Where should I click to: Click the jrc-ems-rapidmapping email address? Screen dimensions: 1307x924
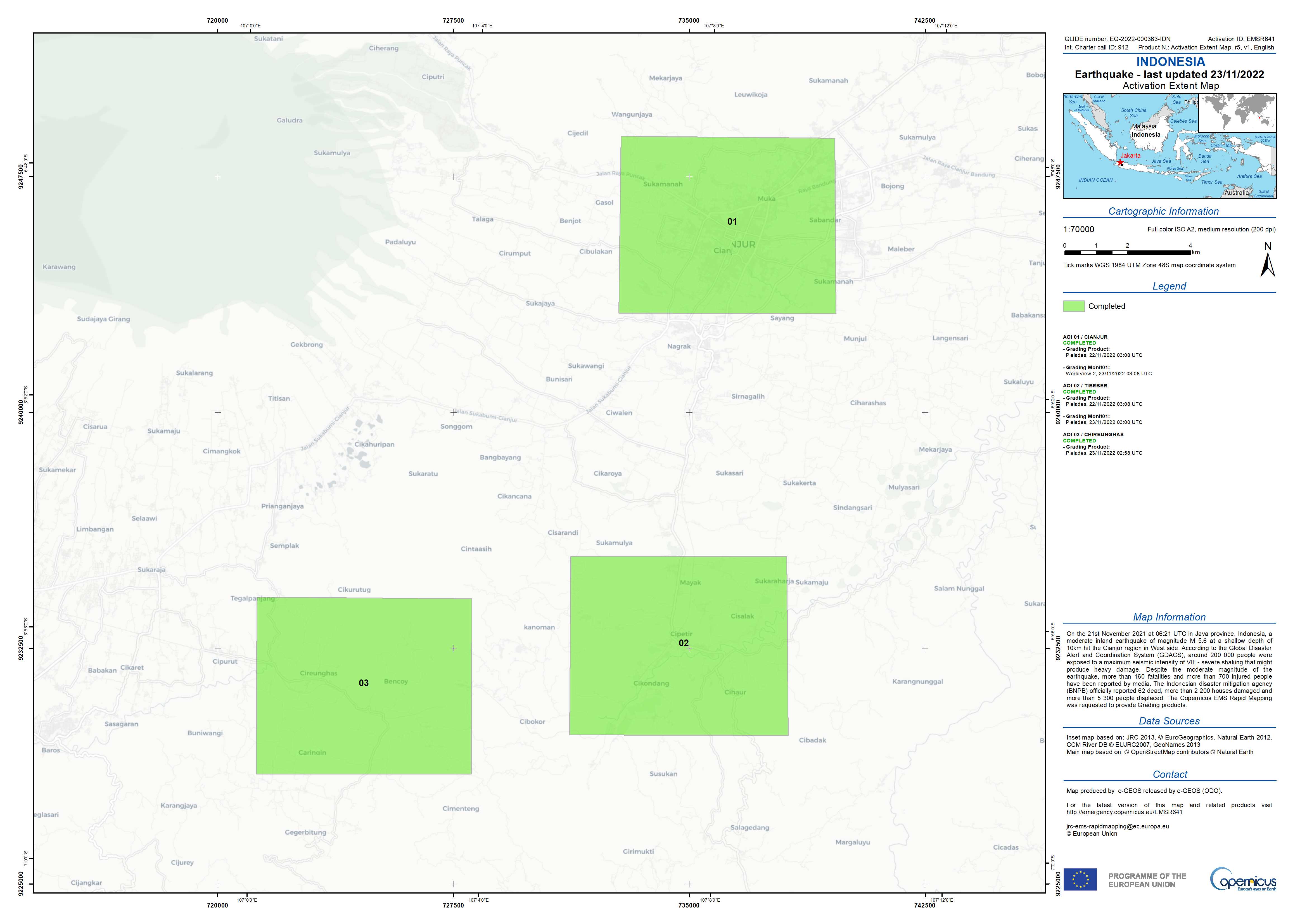[x=1118, y=826]
